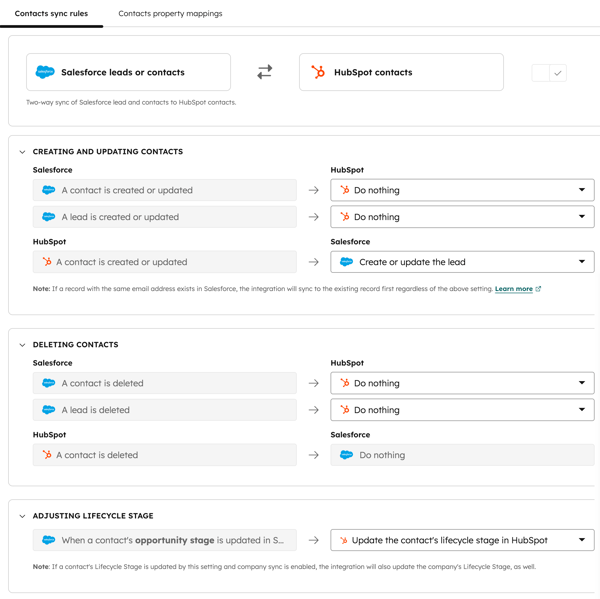Click external link icon beside Learn more
The image size is (600, 599).
point(538,289)
